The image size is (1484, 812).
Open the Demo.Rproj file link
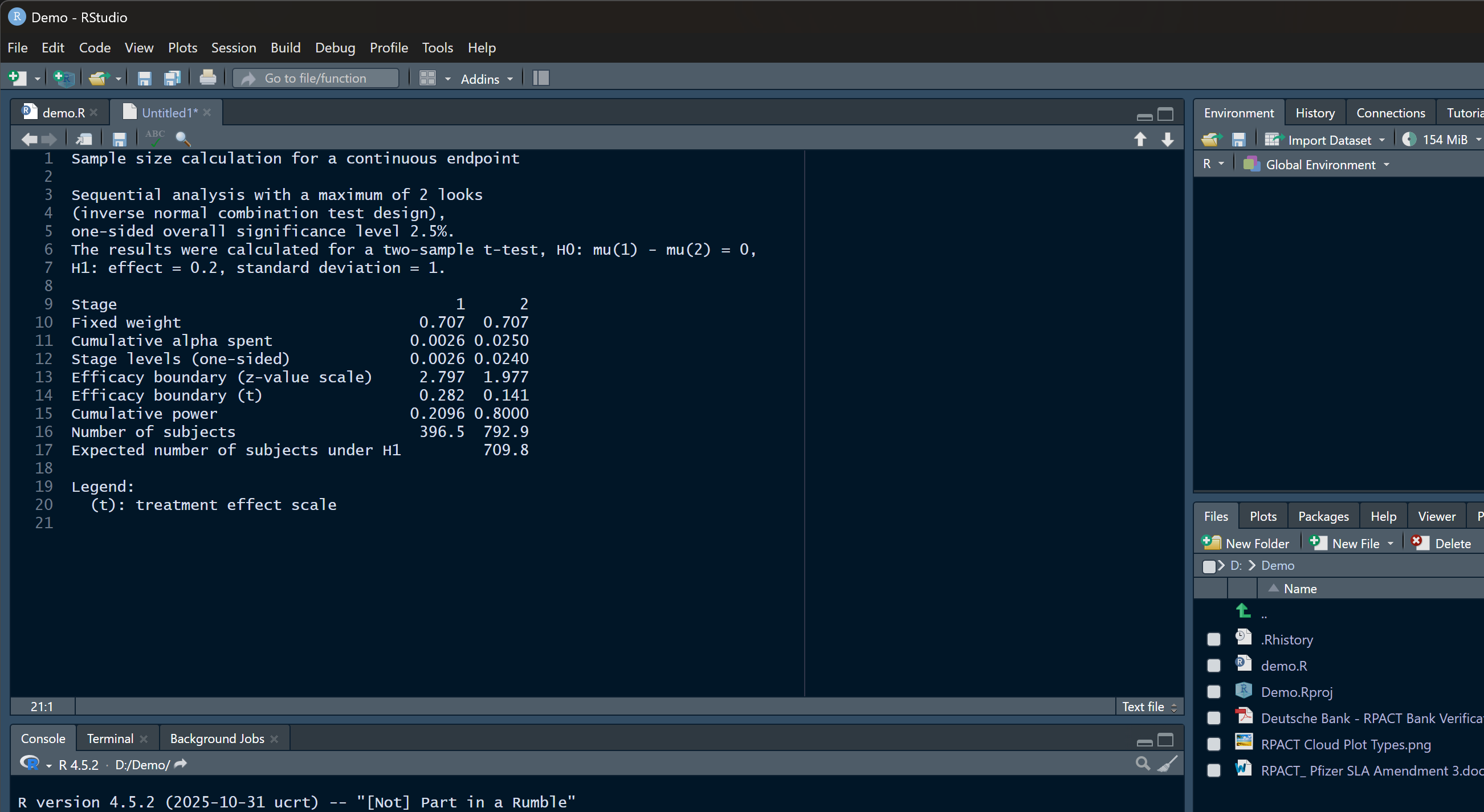coord(1297,692)
